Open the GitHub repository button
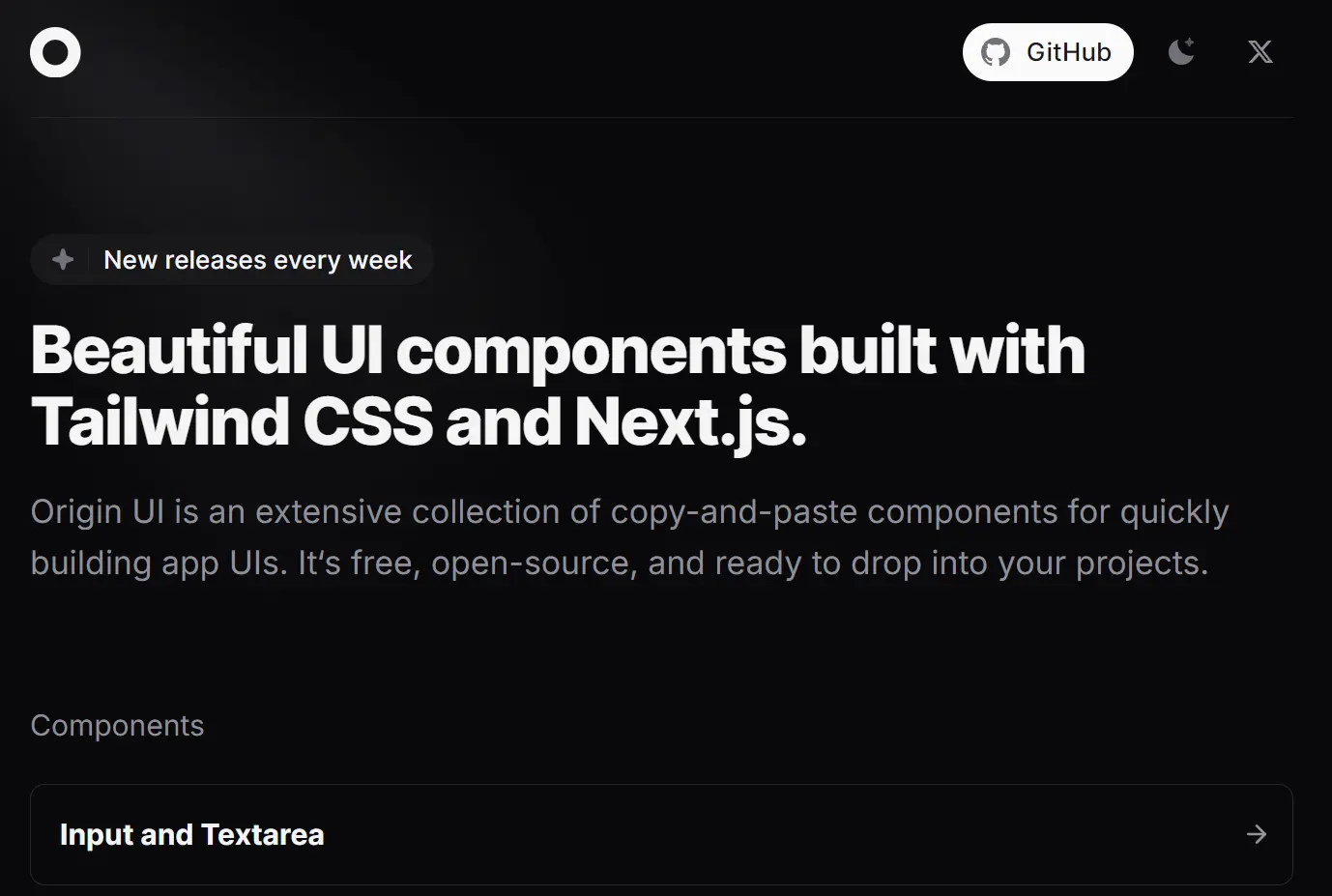Viewport: 1332px width, 896px height. click(1048, 52)
